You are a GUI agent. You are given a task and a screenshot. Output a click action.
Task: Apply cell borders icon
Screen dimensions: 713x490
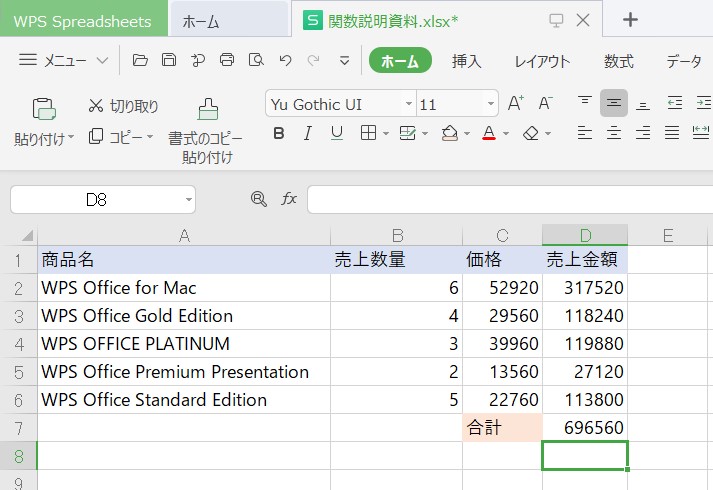point(368,133)
